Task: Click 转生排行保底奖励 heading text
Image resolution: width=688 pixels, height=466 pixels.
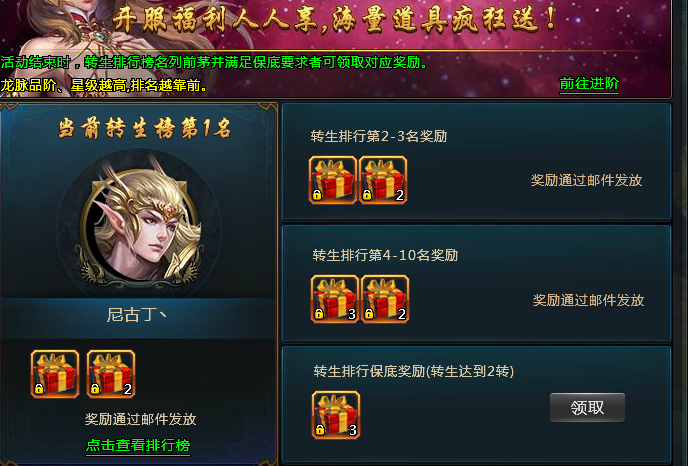Action: (413, 371)
